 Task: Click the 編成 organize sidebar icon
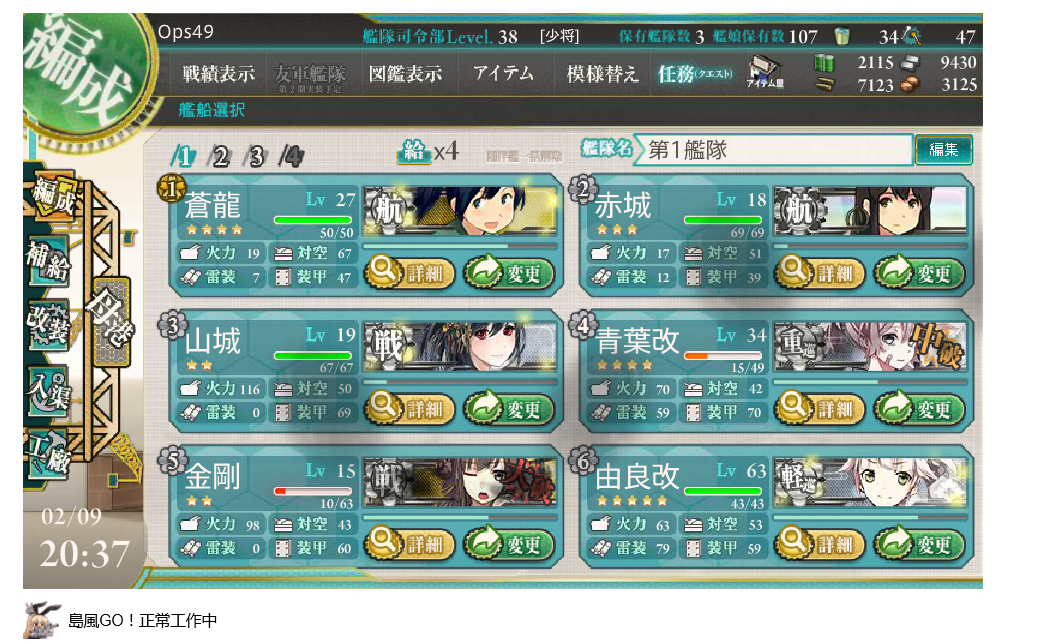coord(53,196)
